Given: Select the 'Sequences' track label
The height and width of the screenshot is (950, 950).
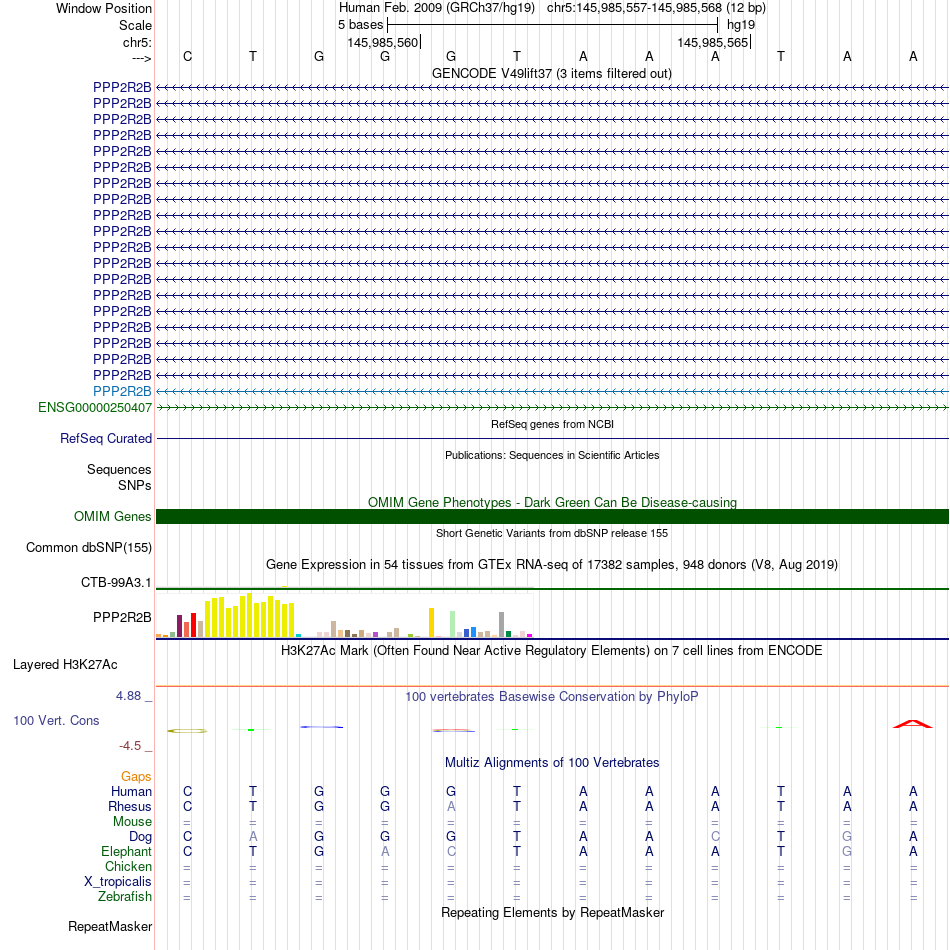Looking at the screenshot, I should pyautogui.click(x=119, y=470).
